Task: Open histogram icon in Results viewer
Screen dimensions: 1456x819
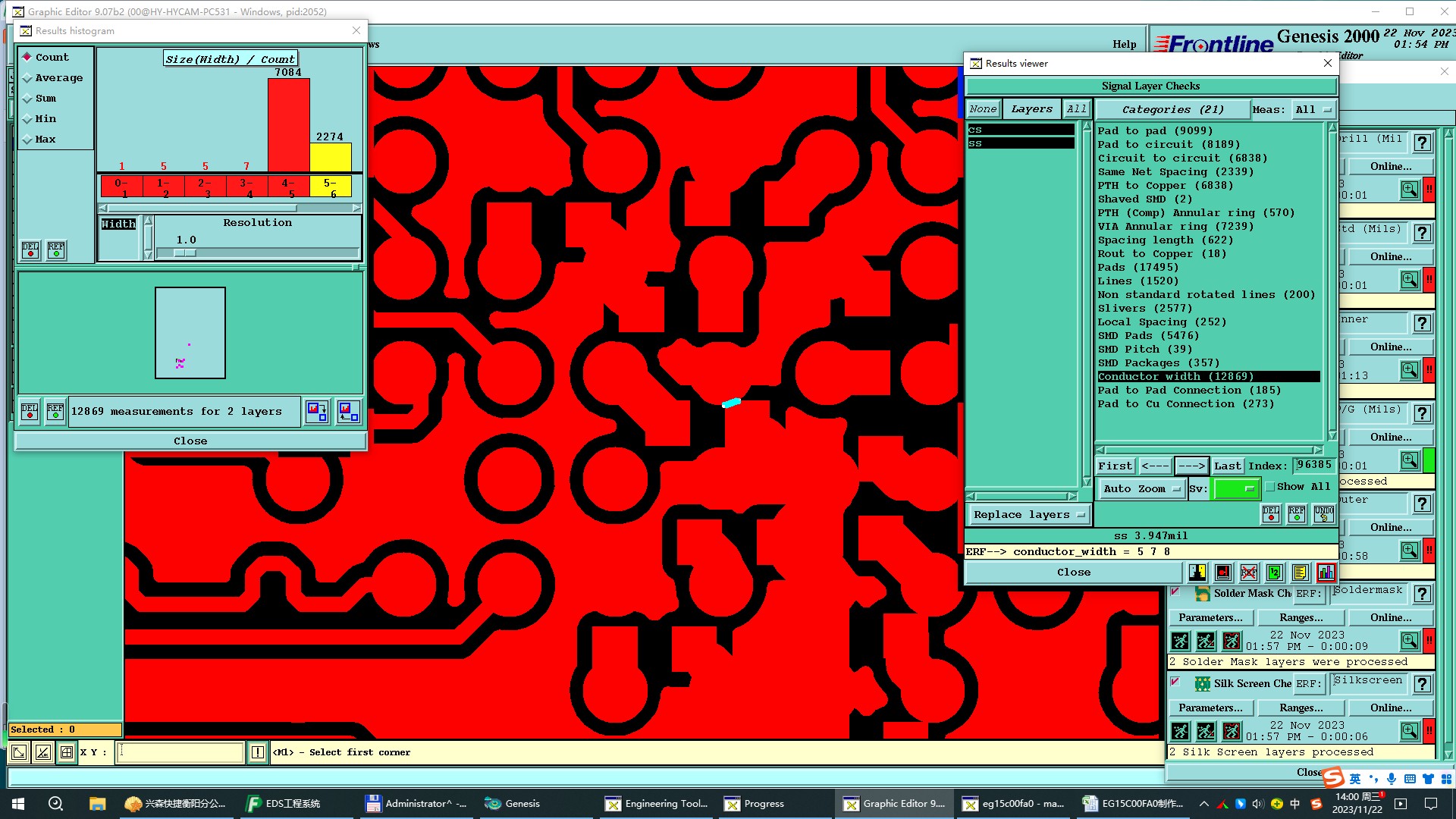Action: tap(1326, 573)
